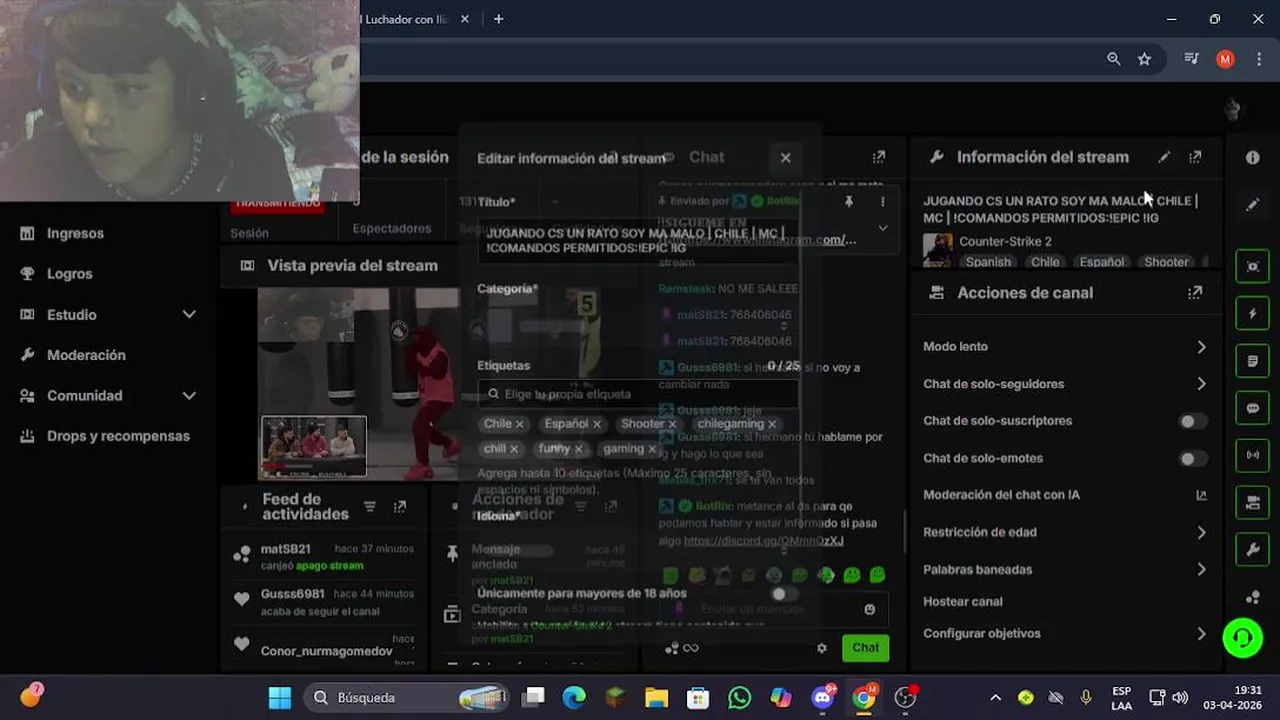Collapse the pinned chat message chevron
Viewport: 1280px width, 720px height.
tap(882, 228)
